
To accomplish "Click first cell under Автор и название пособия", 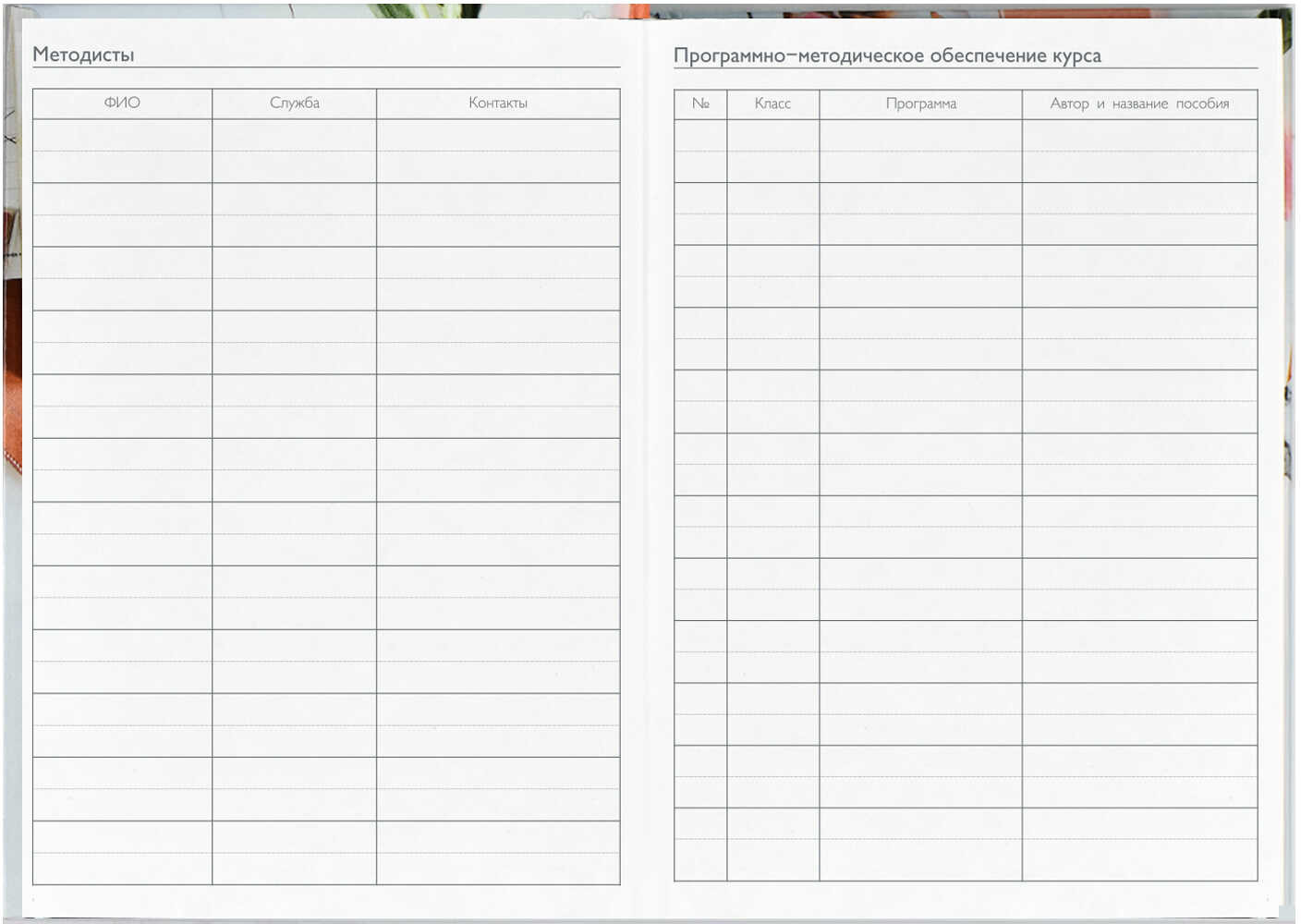I will pos(1138,151).
